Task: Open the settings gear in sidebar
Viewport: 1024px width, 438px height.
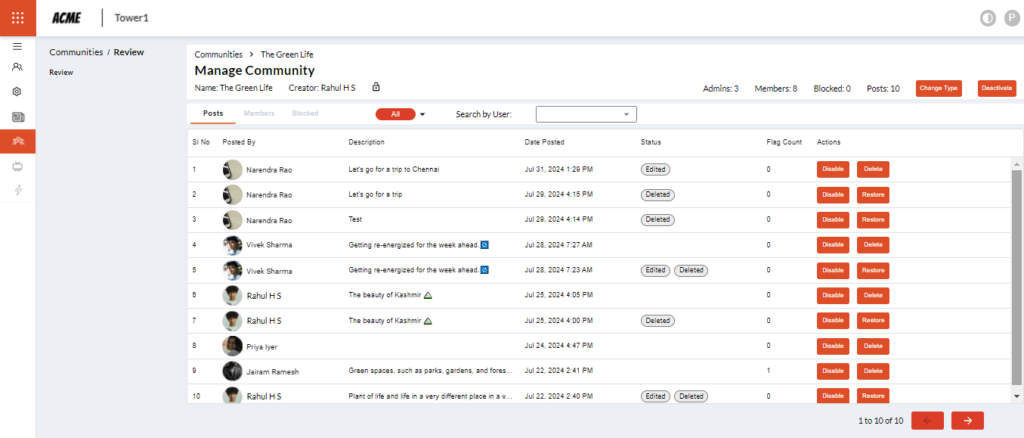Action: click(x=17, y=92)
